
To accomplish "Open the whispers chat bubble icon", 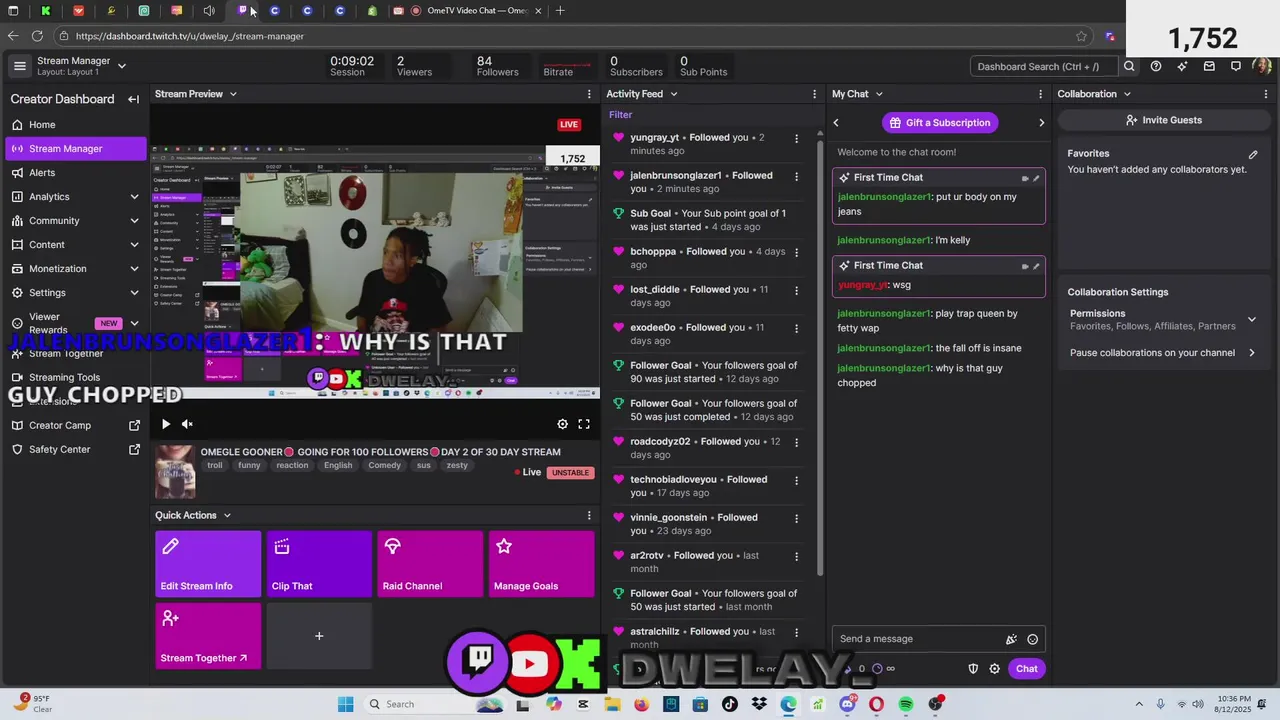I will tap(1236, 66).
